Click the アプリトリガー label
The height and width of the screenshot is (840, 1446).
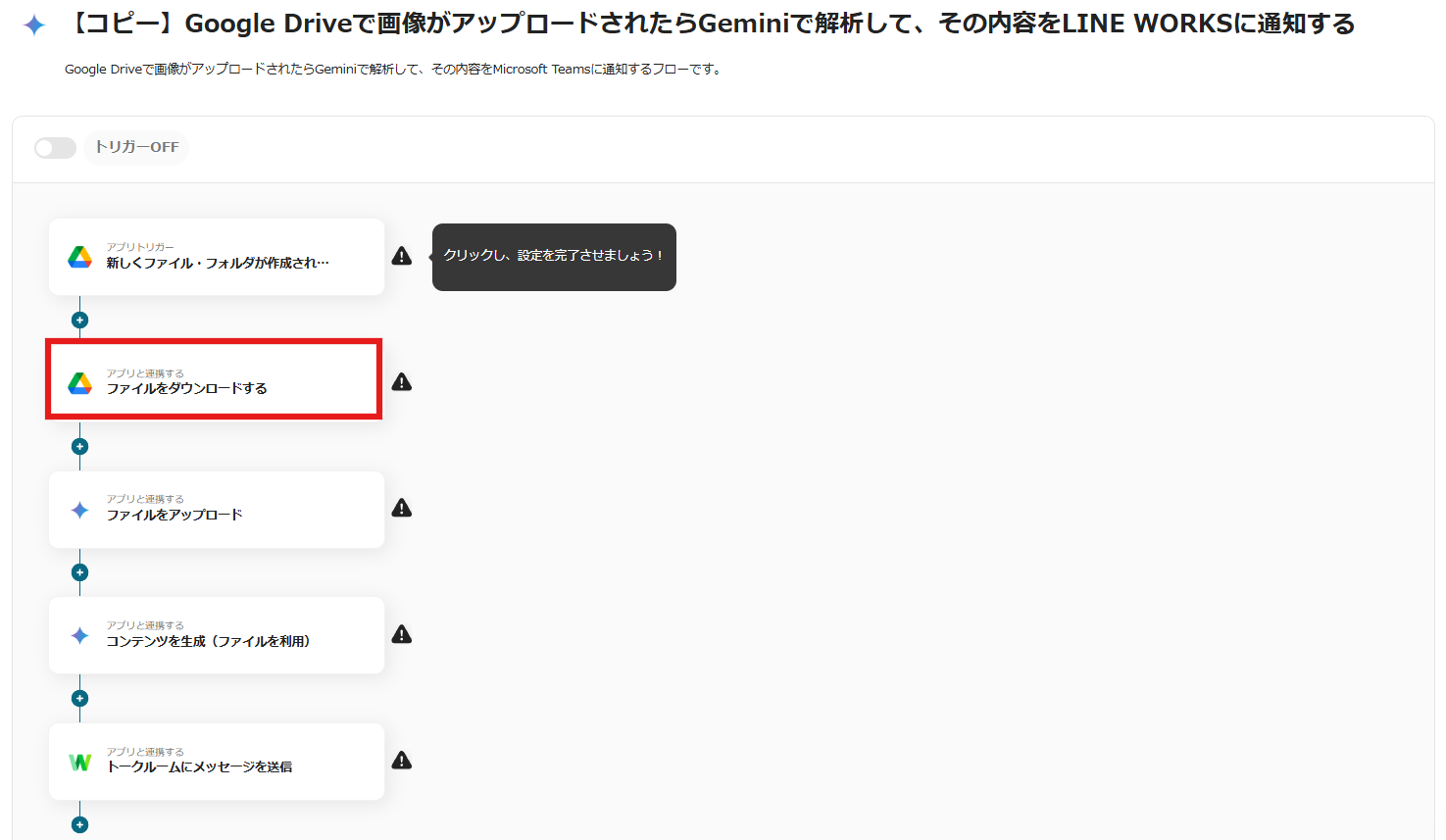click(140, 247)
